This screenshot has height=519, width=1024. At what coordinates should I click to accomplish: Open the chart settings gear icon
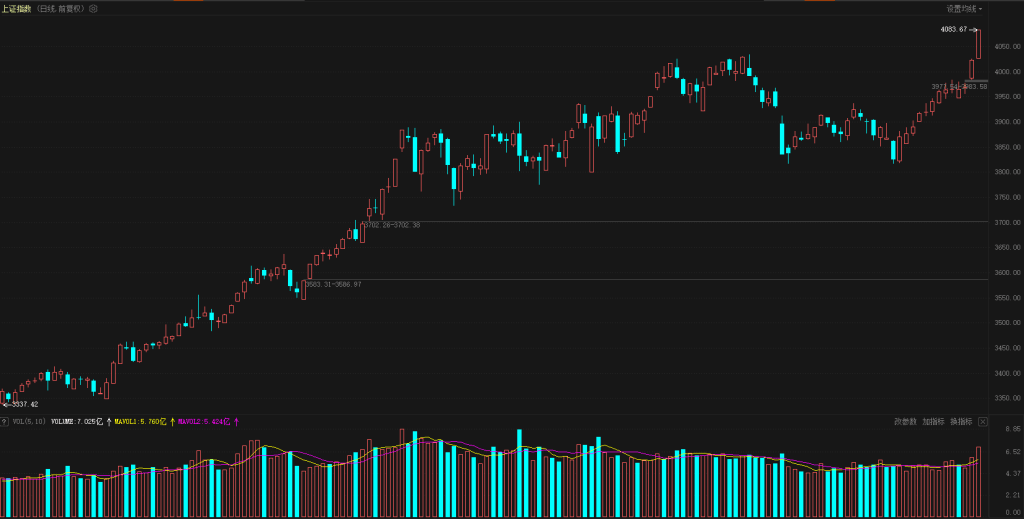click(x=93, y=8)
